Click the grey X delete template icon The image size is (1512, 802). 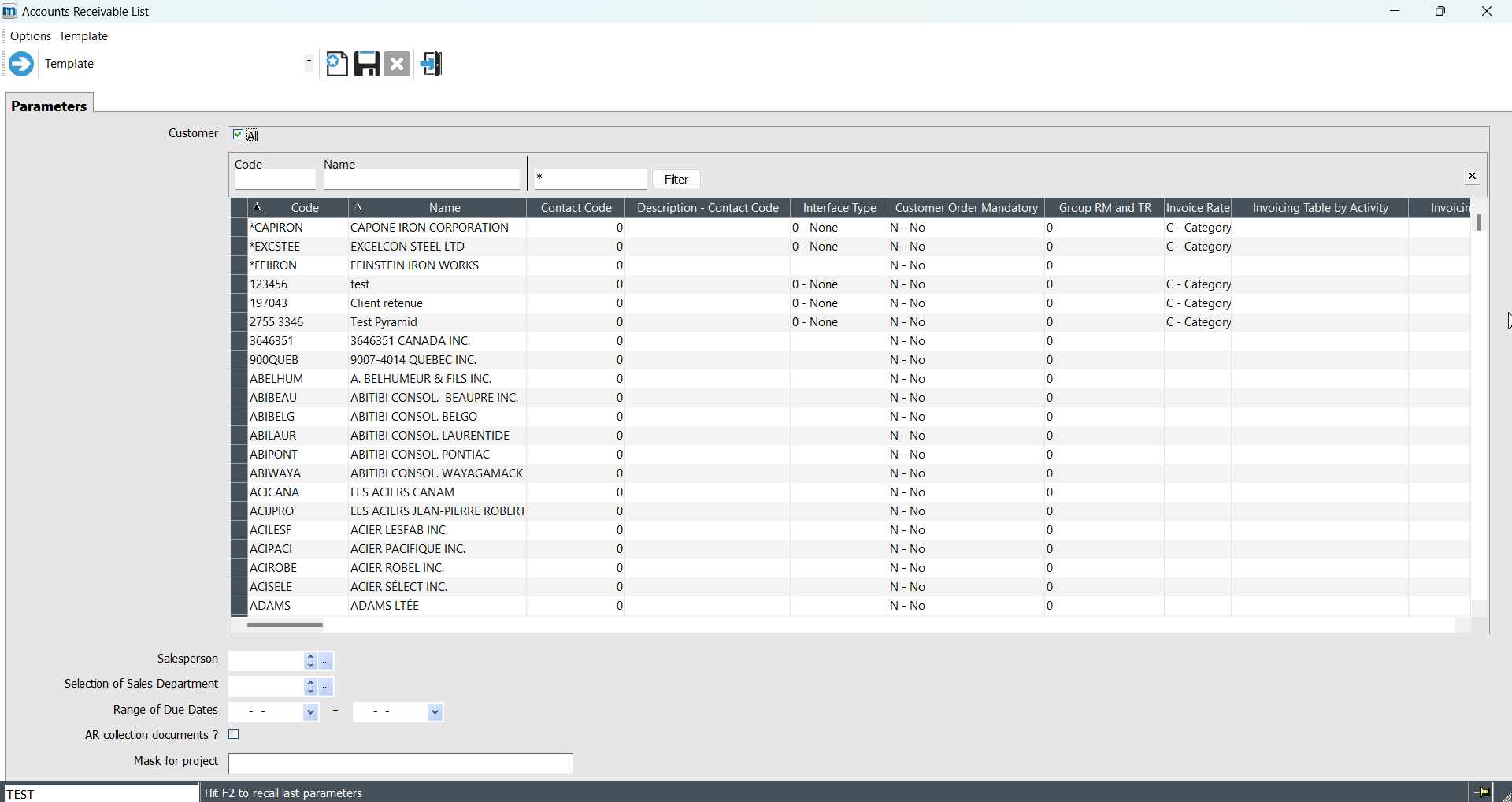coord(398,64)
